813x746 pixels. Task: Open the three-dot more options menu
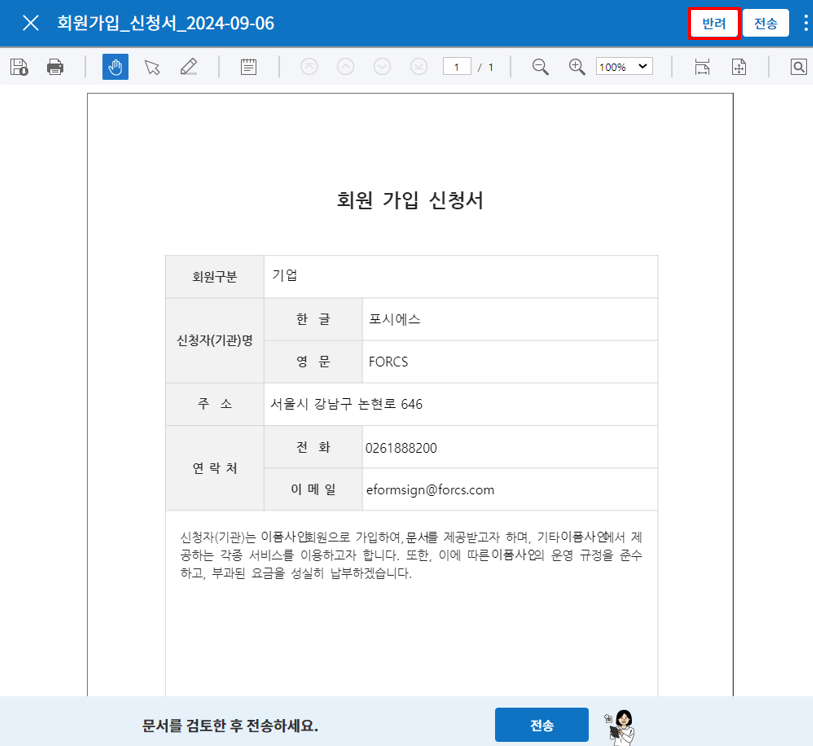click(x=805, y=23)
